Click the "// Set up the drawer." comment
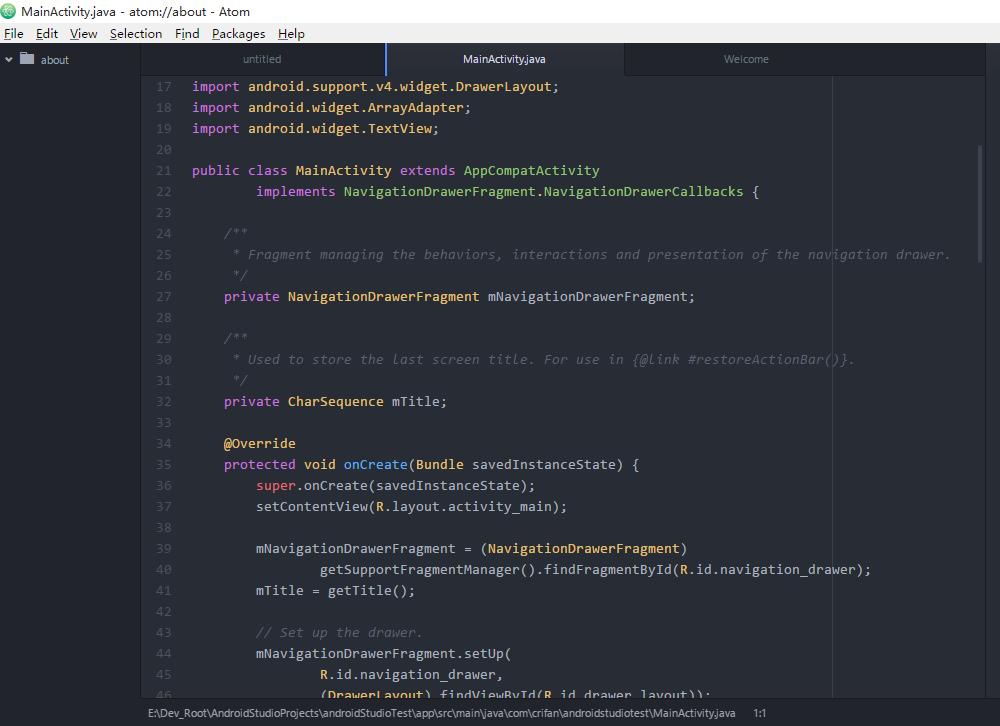Screen dimensions: 1000x726 pos(339,633)
